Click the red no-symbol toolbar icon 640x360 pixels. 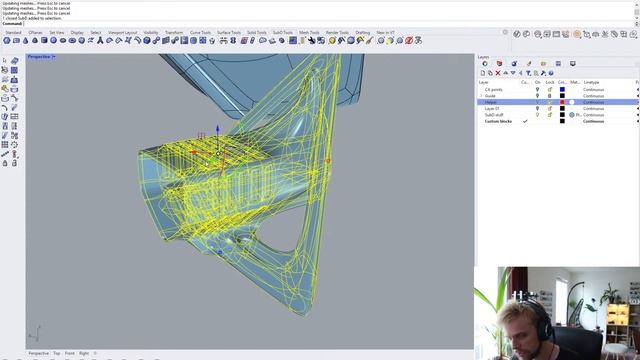pos(409,40)
